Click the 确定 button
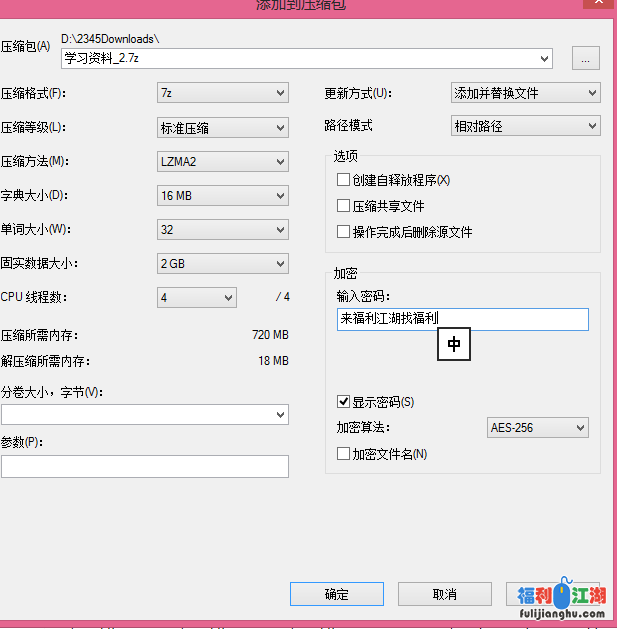617x629 pixels. pos(337,594)
